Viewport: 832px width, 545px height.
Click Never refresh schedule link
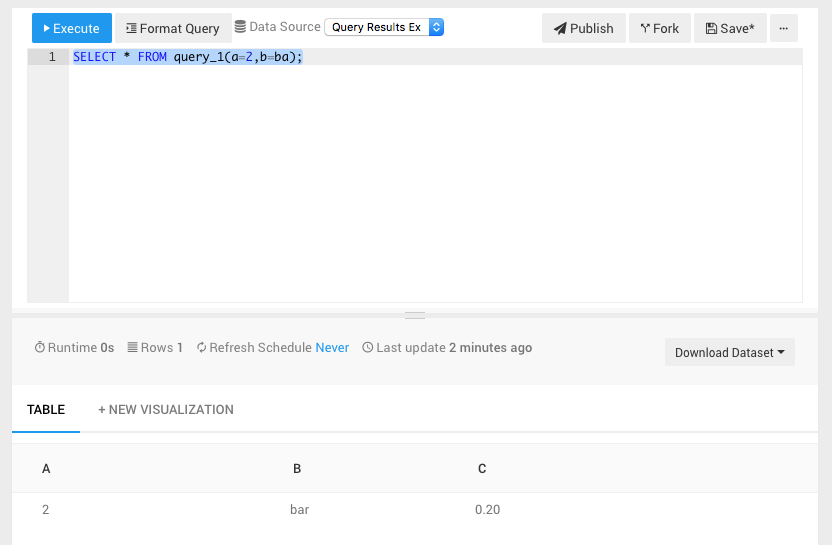332,348
